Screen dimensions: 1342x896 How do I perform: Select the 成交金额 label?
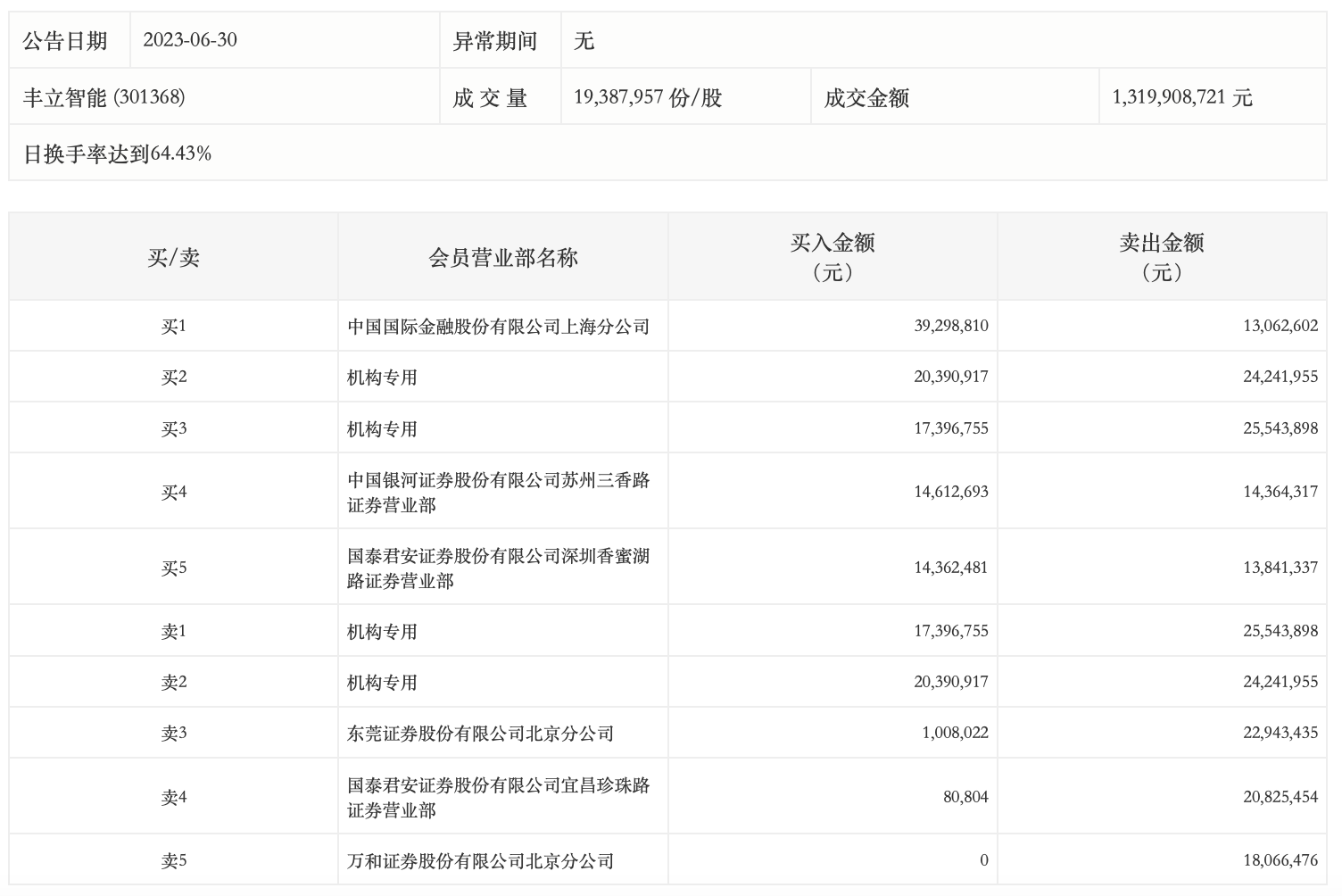(x=866, y=97)
